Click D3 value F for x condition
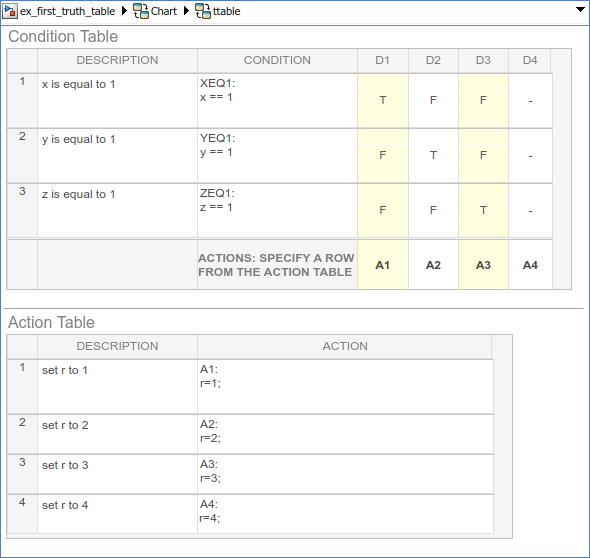The width and height of the screenshot is (590, 558). pos(483,100)
